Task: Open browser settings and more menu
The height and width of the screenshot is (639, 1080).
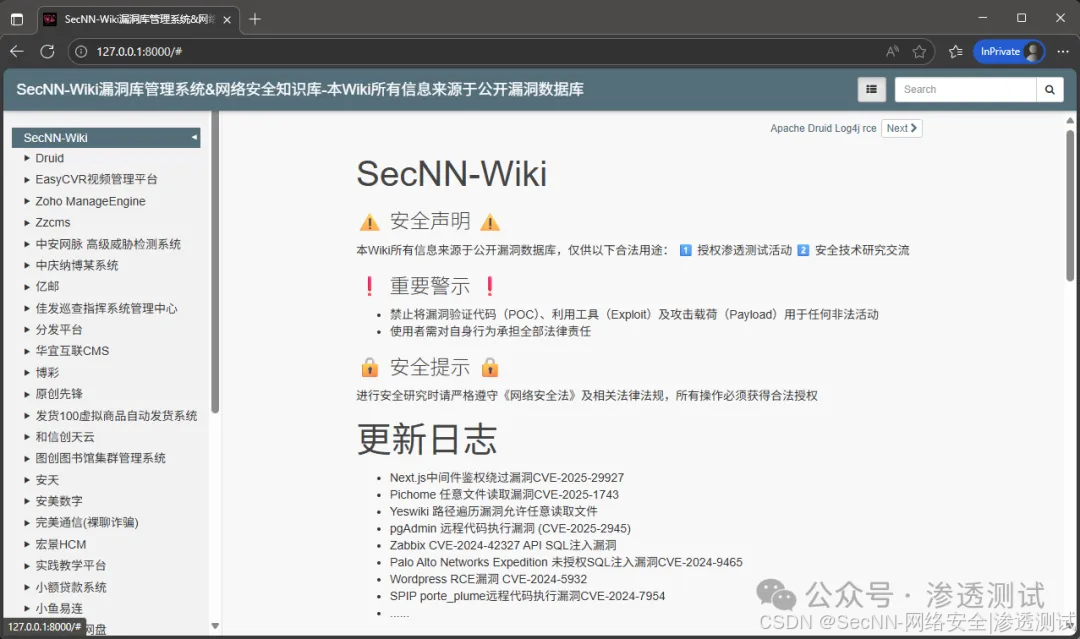Action: (x=1063, y=52)
